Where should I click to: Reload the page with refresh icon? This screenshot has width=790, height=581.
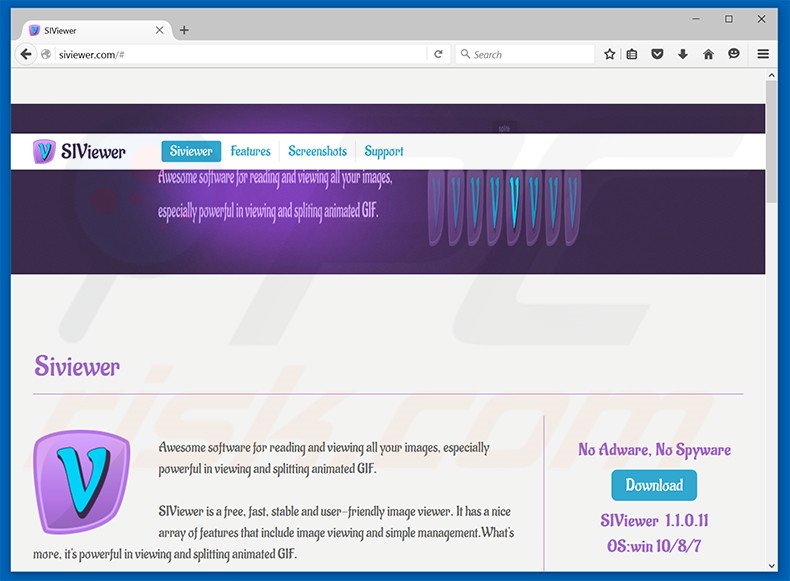point(438,54)
